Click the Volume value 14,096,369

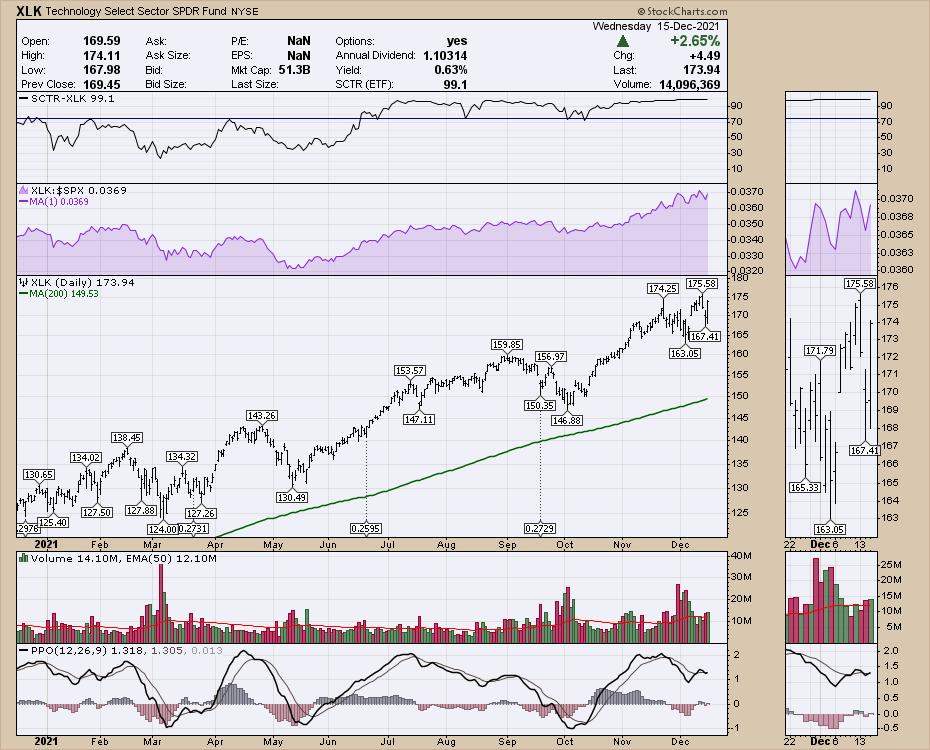689,84
